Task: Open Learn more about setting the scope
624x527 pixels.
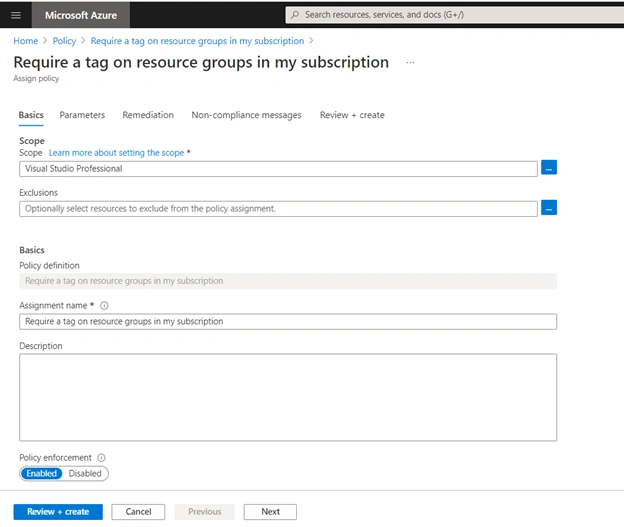Action: [x=116, y=153]
